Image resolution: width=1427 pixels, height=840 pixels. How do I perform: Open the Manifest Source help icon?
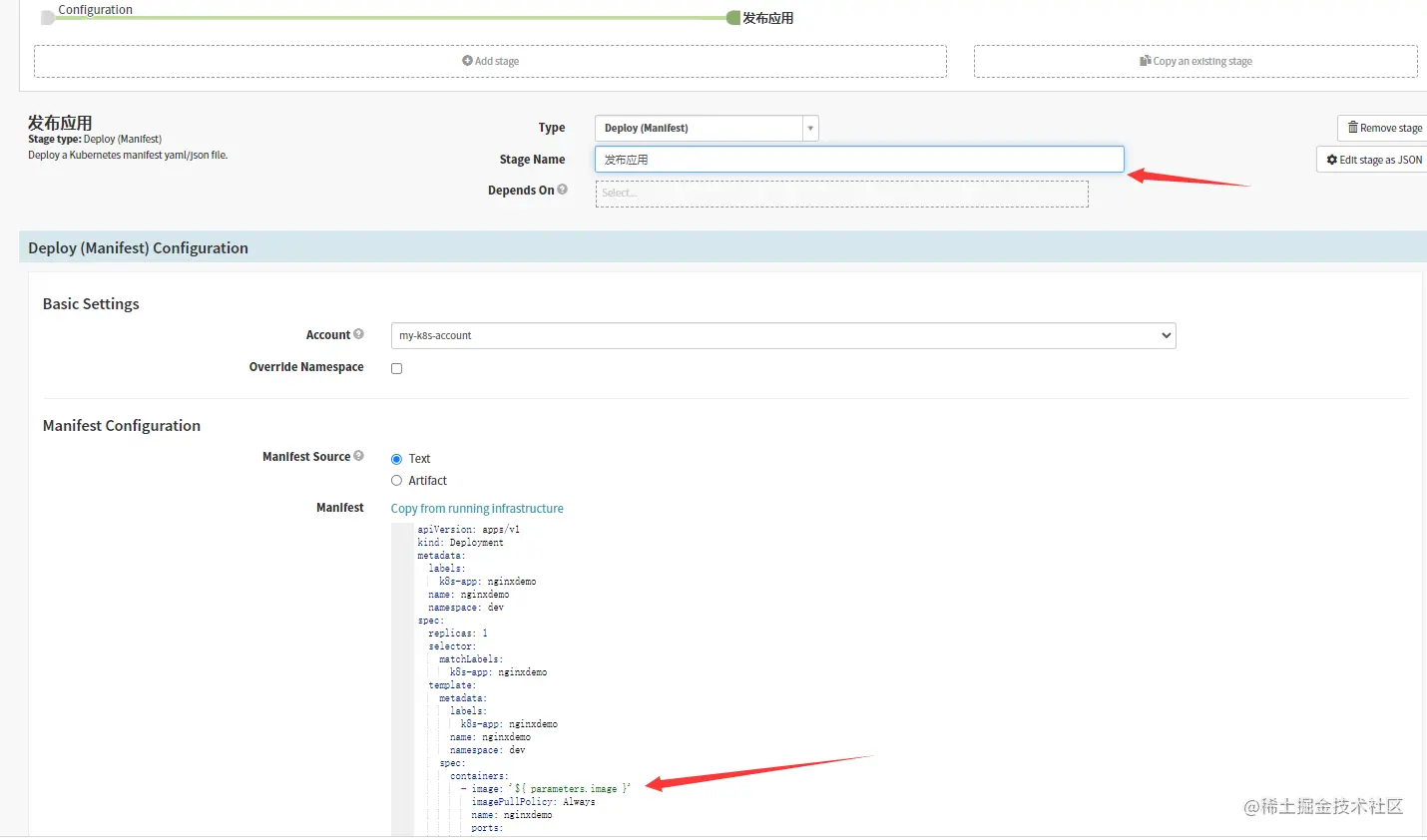(x=358, y=456)
